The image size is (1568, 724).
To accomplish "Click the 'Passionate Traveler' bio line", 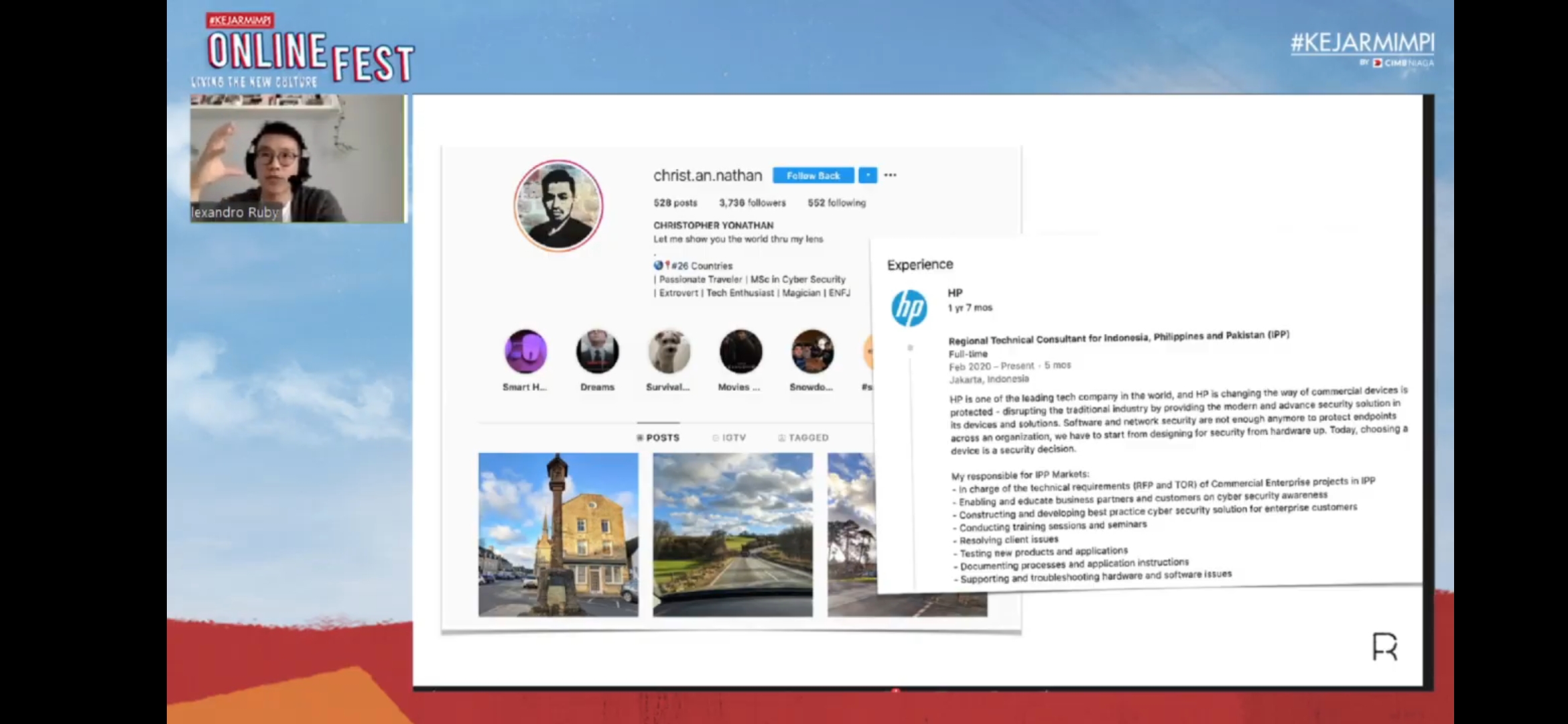I will [749, 279].
